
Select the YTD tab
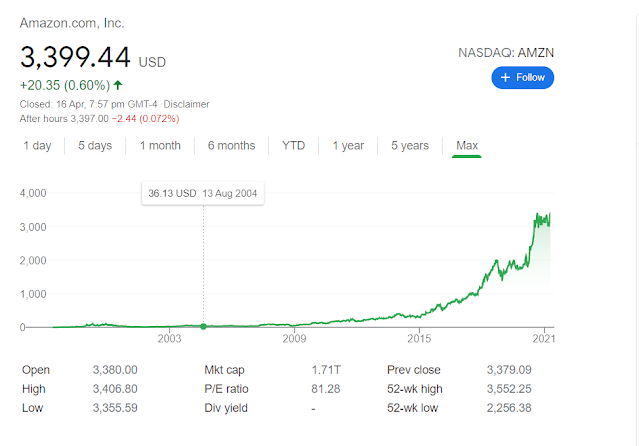click(293, 146)
